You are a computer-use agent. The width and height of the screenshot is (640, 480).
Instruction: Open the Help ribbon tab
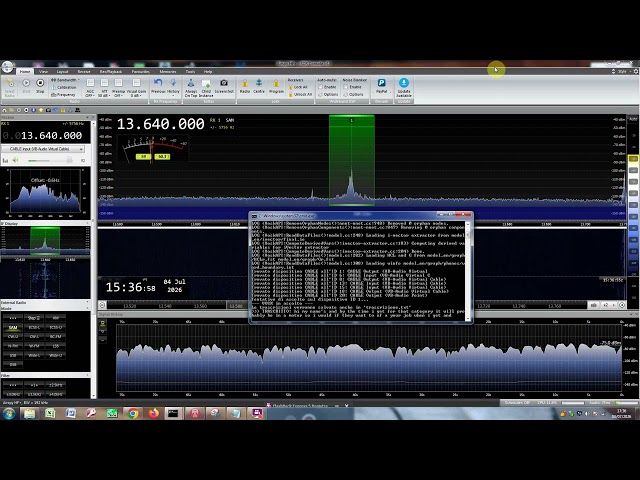coord(208,71)
